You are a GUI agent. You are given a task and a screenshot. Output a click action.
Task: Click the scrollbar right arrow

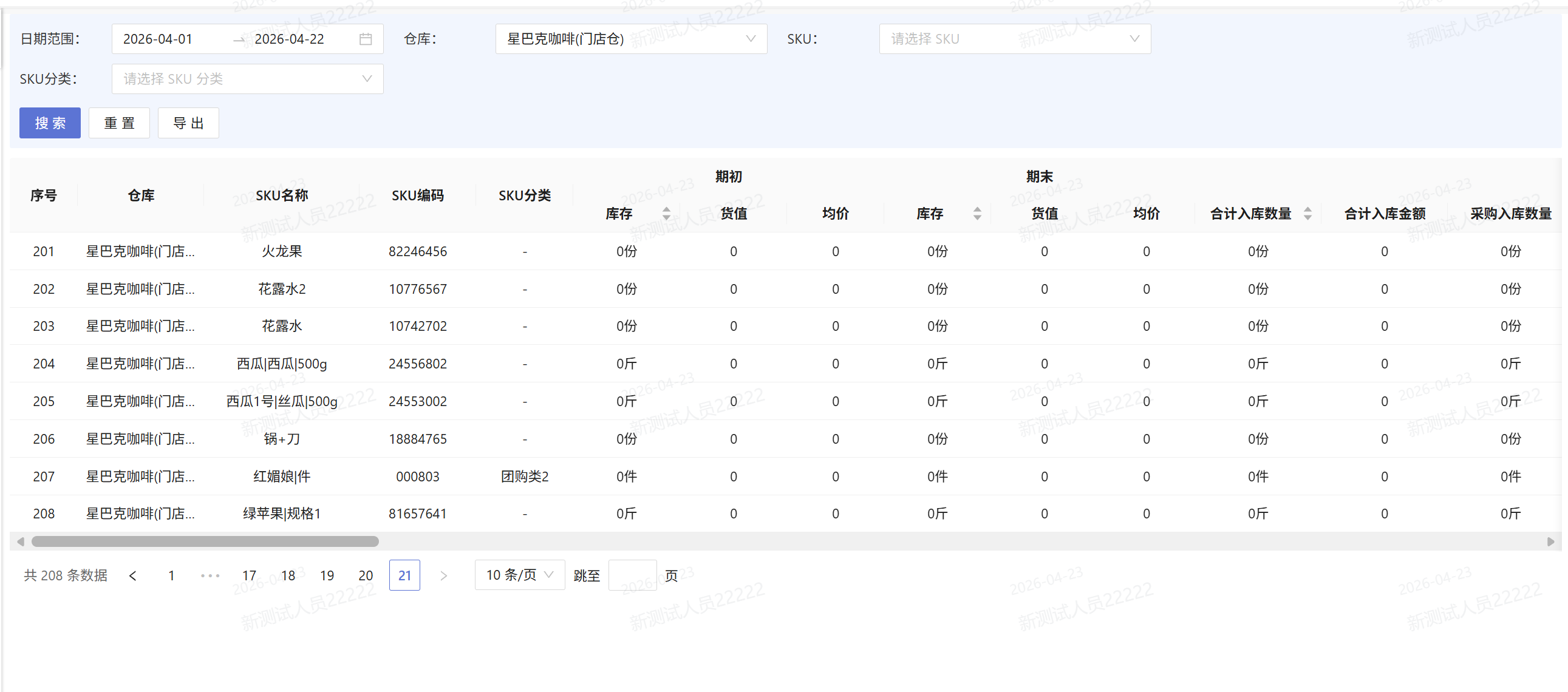(x=1550, y=541)
